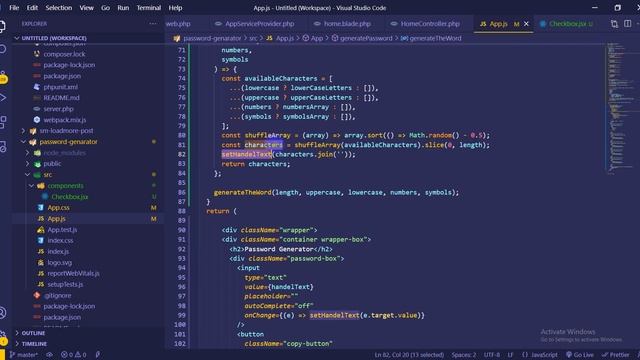Screen dimensions: 640x360
Task: Open the Accounts icon in the activity bar
Action: pos(2,313)
